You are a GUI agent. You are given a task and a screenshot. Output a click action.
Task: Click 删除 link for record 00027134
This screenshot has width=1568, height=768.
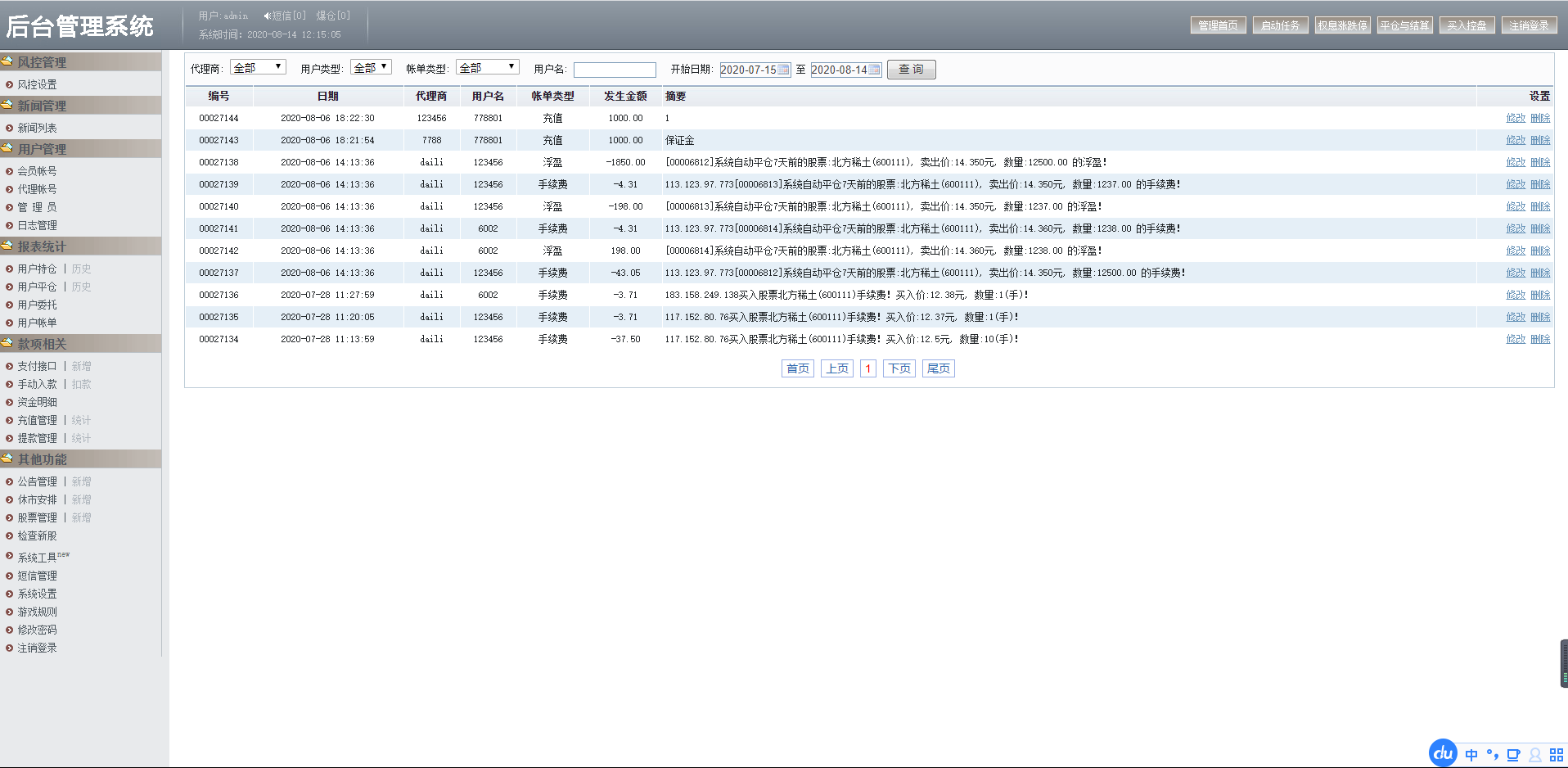[1540, 339]
